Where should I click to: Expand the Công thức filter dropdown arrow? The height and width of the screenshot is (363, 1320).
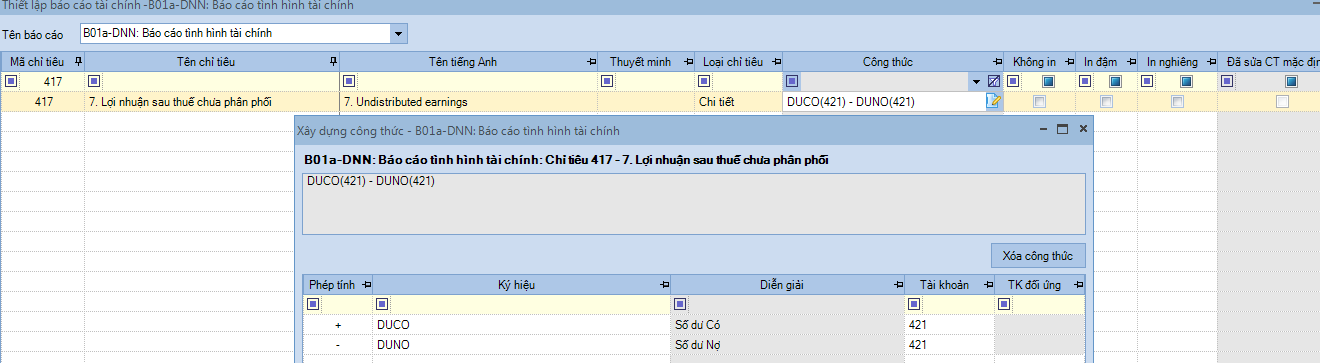click(976, 81)
